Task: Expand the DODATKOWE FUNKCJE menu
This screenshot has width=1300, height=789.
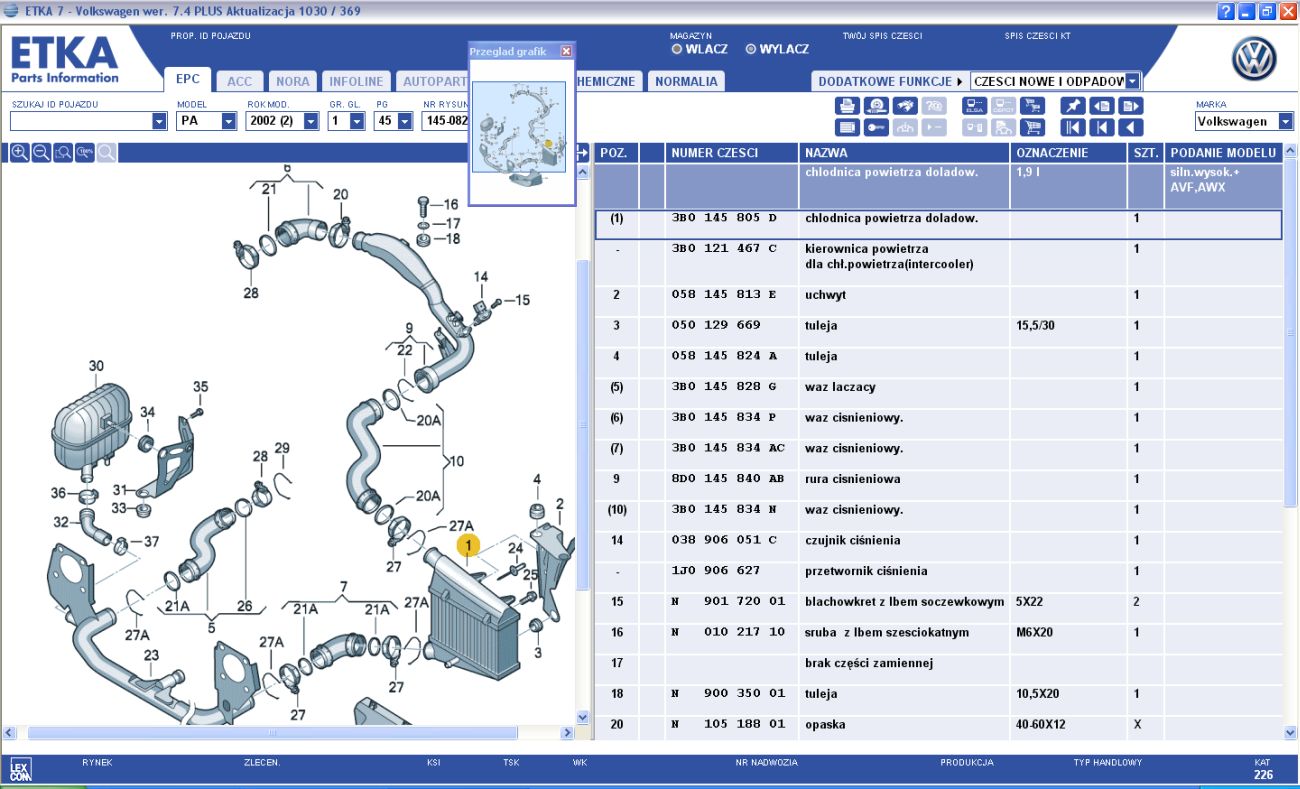Action: pyautogui.click(x=890, y=81)
